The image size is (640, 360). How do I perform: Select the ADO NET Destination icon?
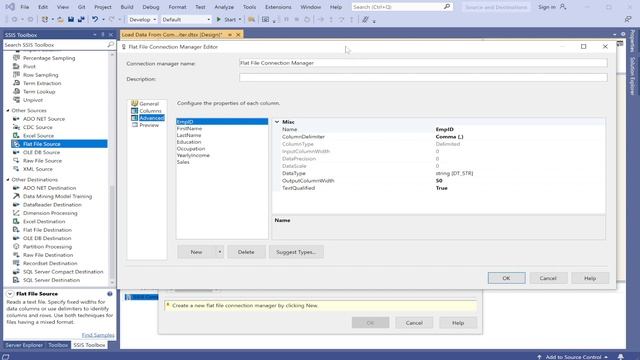(x=16, y=188)
